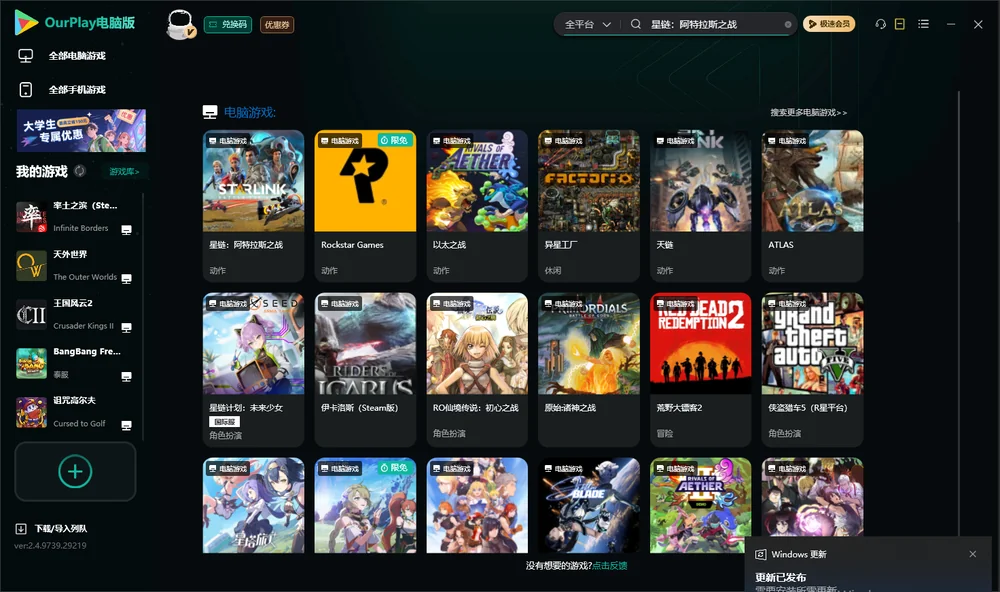This screenshot has height=592, width=1000.
Task: Click the PC icon on 天外世界 row
Action: pos(126,279)
